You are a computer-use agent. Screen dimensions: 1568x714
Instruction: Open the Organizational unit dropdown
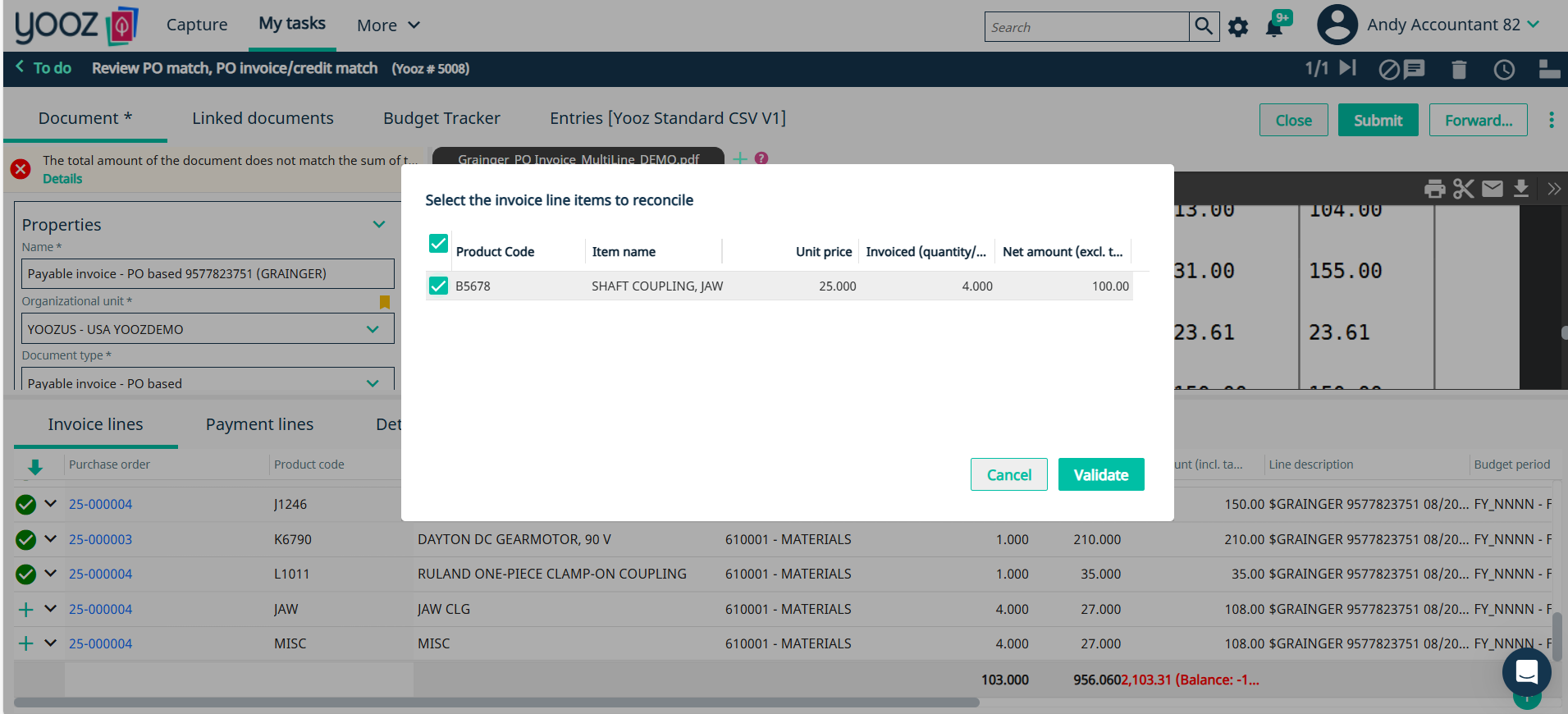tap(373, 329)
